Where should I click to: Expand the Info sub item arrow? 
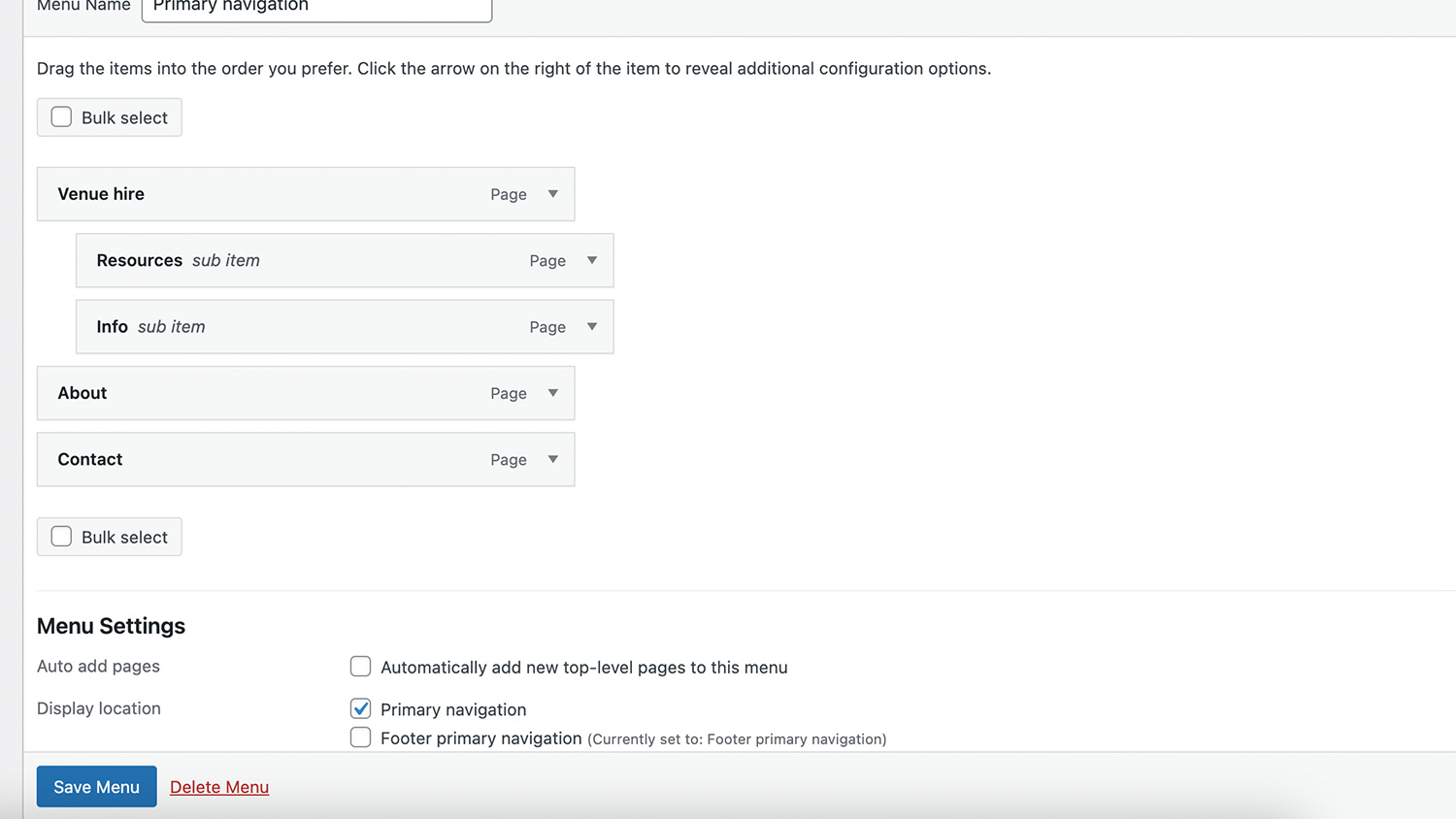(591, 327)
